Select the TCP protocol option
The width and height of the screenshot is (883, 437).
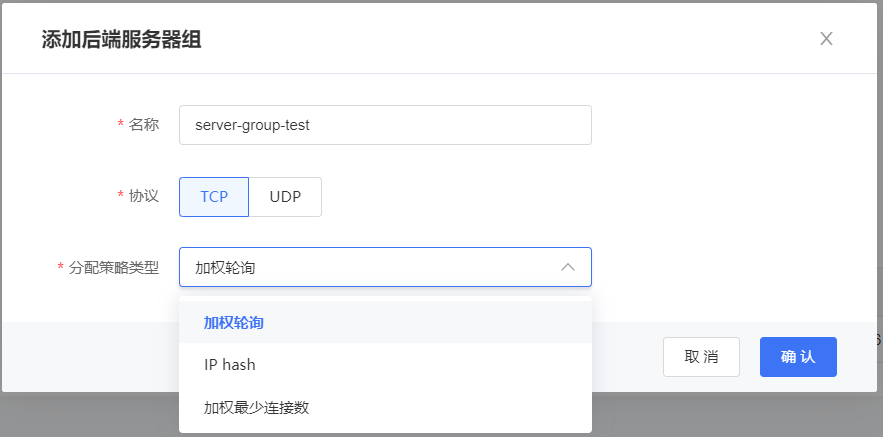pos(214,197)
